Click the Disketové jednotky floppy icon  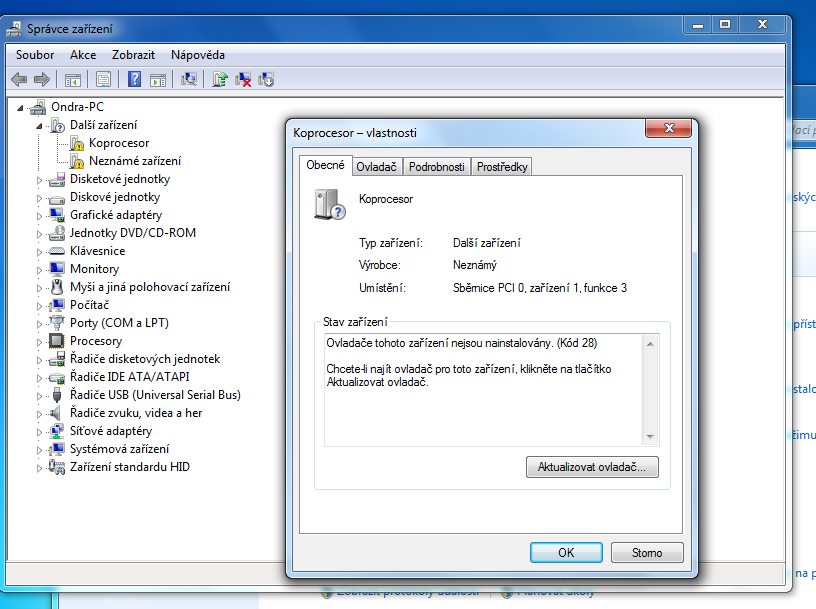(57, 180)
